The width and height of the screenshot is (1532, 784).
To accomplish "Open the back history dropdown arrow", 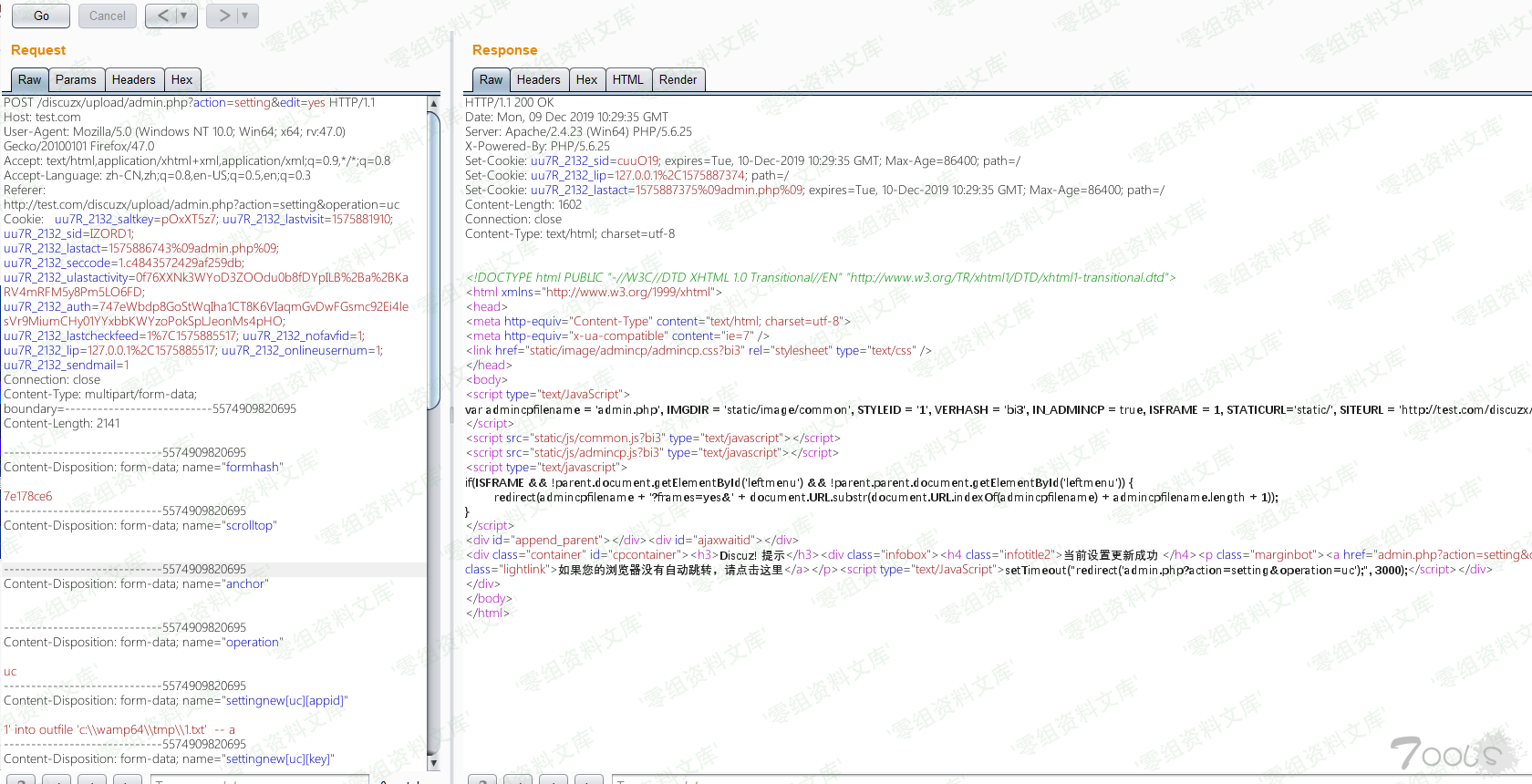I will click(x=184, y=15).
